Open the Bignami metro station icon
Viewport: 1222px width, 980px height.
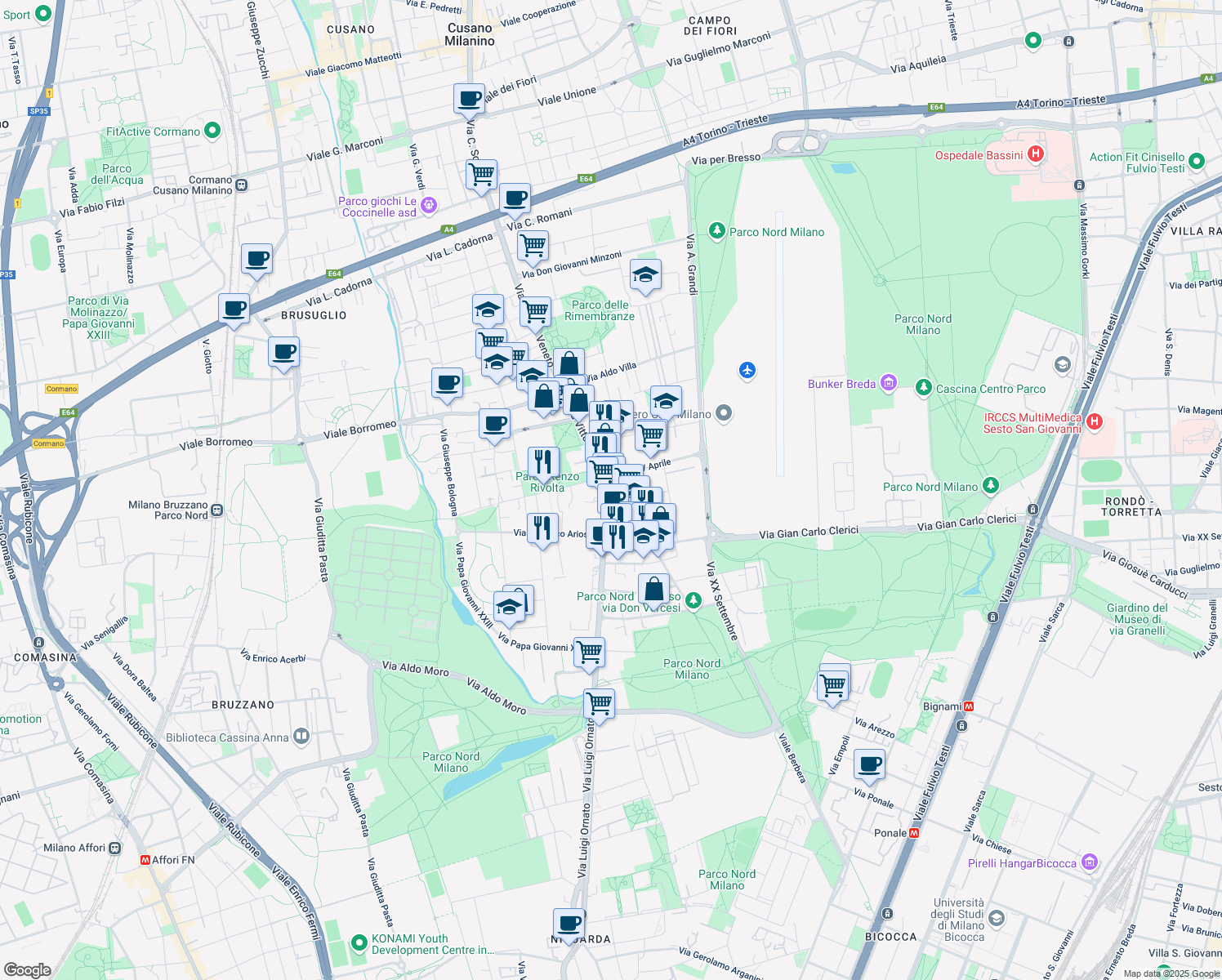[967, 706]
